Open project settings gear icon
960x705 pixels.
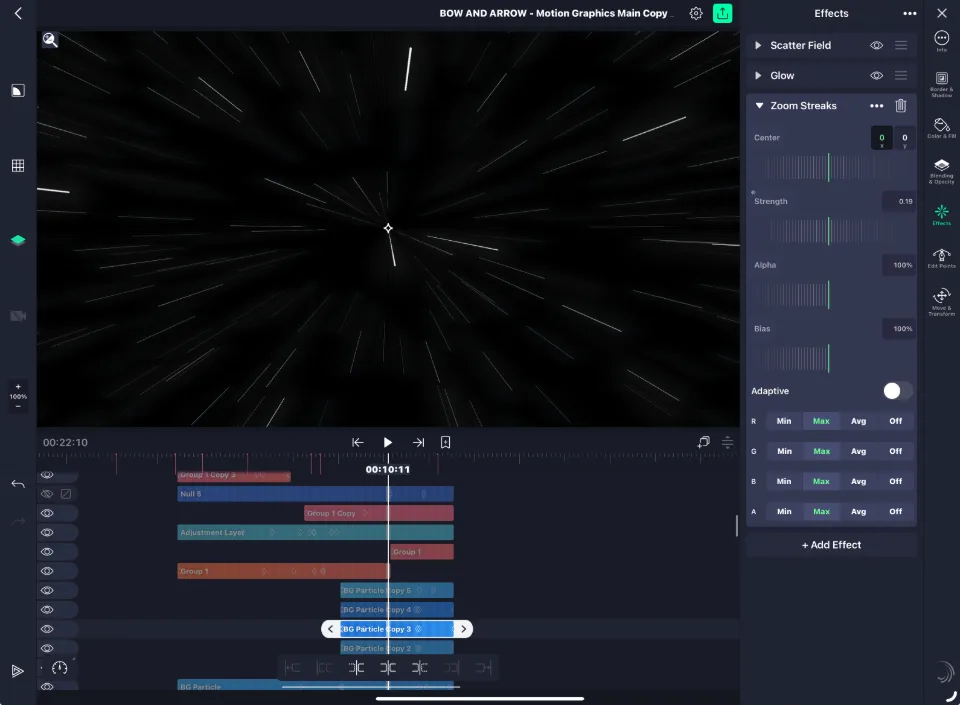(x=696, y=13)
